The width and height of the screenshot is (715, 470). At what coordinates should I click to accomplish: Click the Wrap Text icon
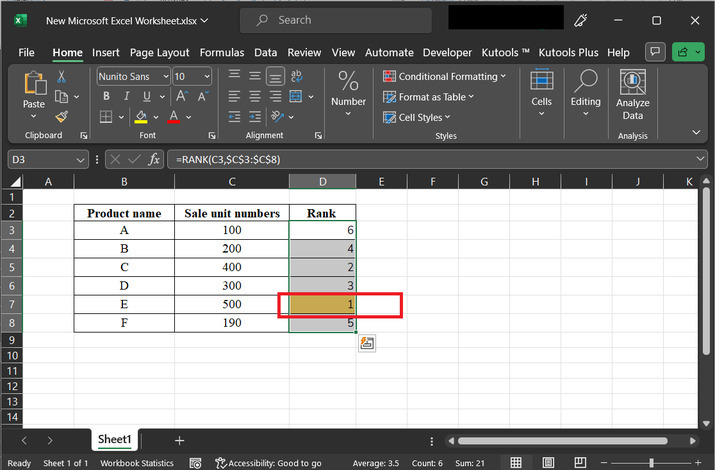[296, 76]
